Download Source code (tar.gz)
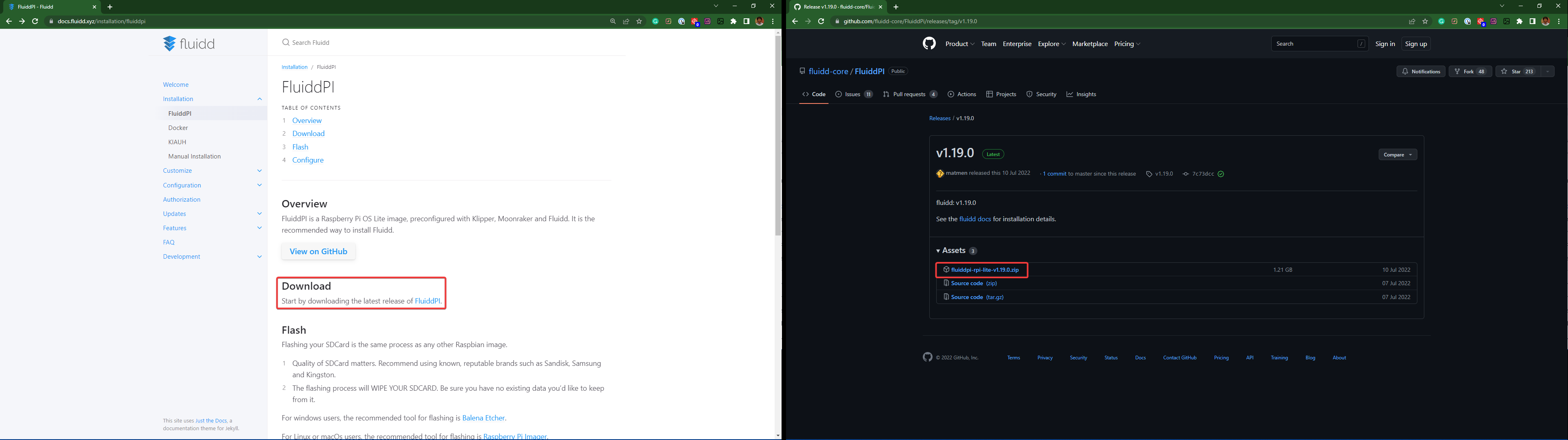This screenshot has width=1568, height=440. (977, 297)
